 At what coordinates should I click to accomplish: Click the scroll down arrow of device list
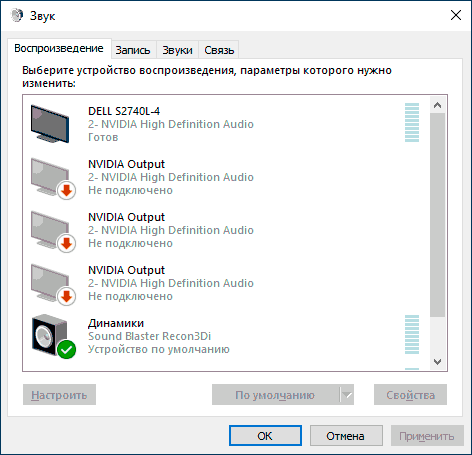point(437,361)
